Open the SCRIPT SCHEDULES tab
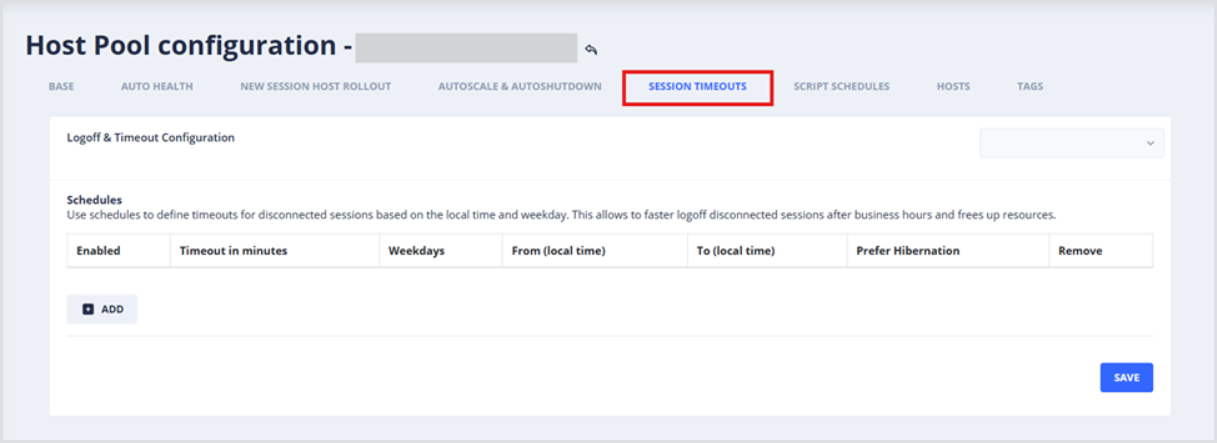This screenshot has width=1217, height=443. 841,87
